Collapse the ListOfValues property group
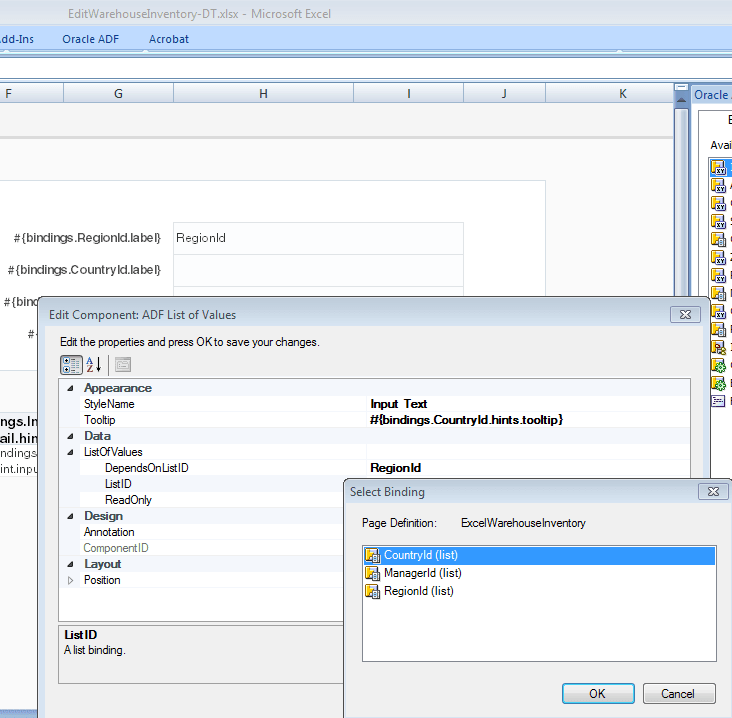The width and height of the screenshot is (732, 718). [70, 452]
